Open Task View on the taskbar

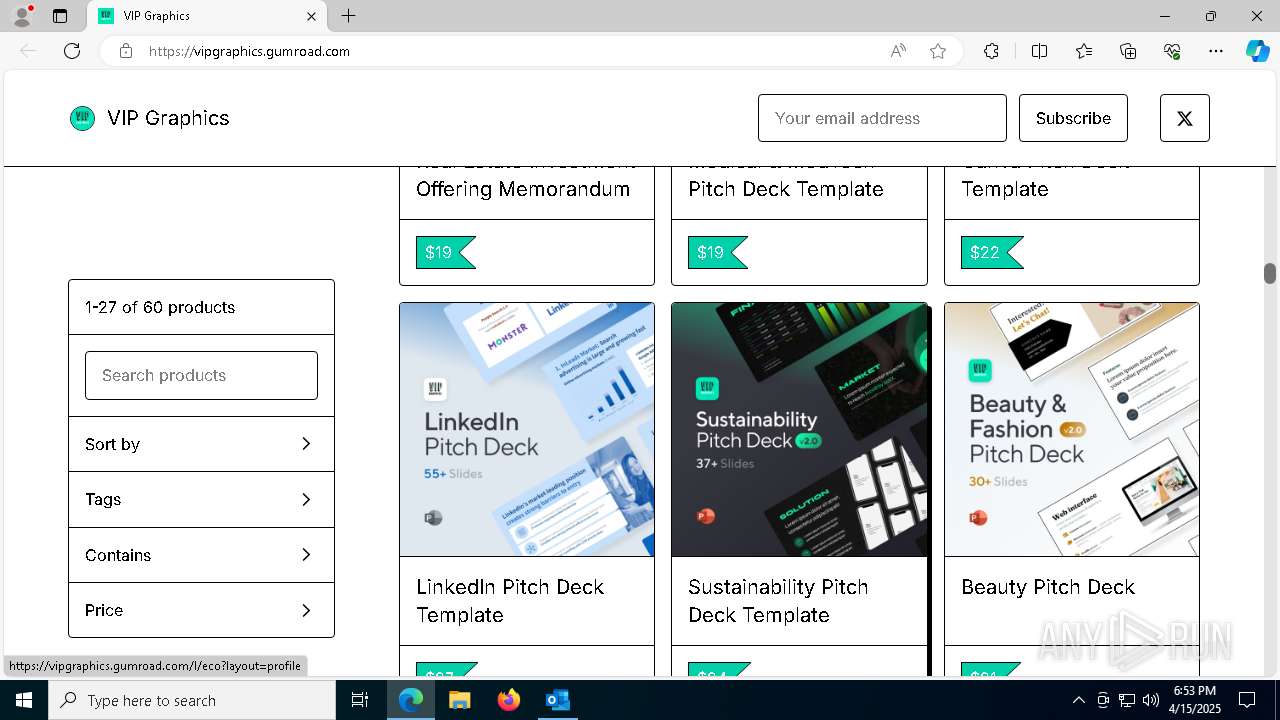(x=360, y=700)
